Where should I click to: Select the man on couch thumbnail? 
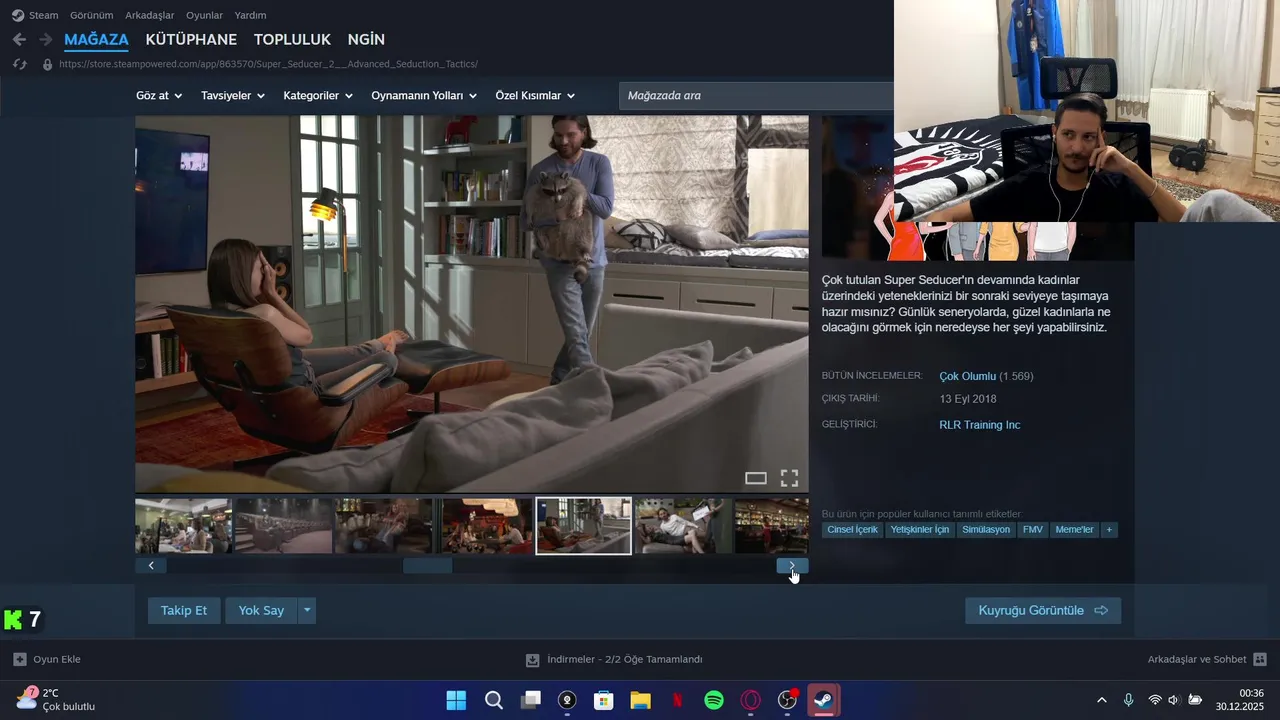(x=683, y=526)
